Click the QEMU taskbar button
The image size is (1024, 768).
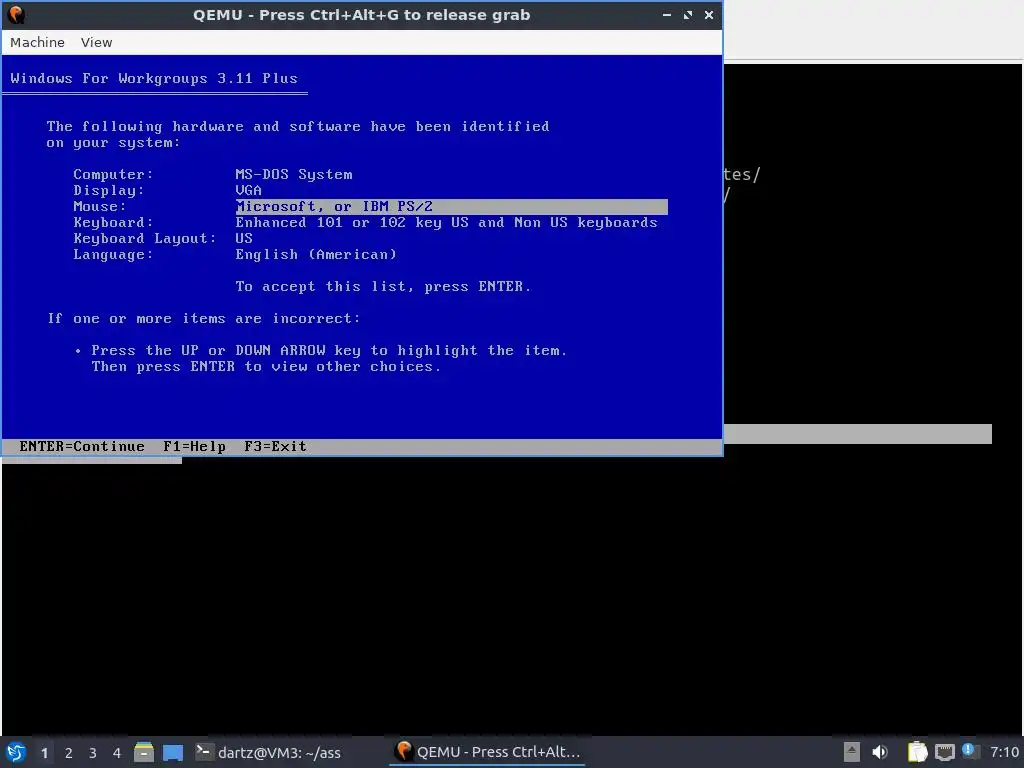click(487, 752)
